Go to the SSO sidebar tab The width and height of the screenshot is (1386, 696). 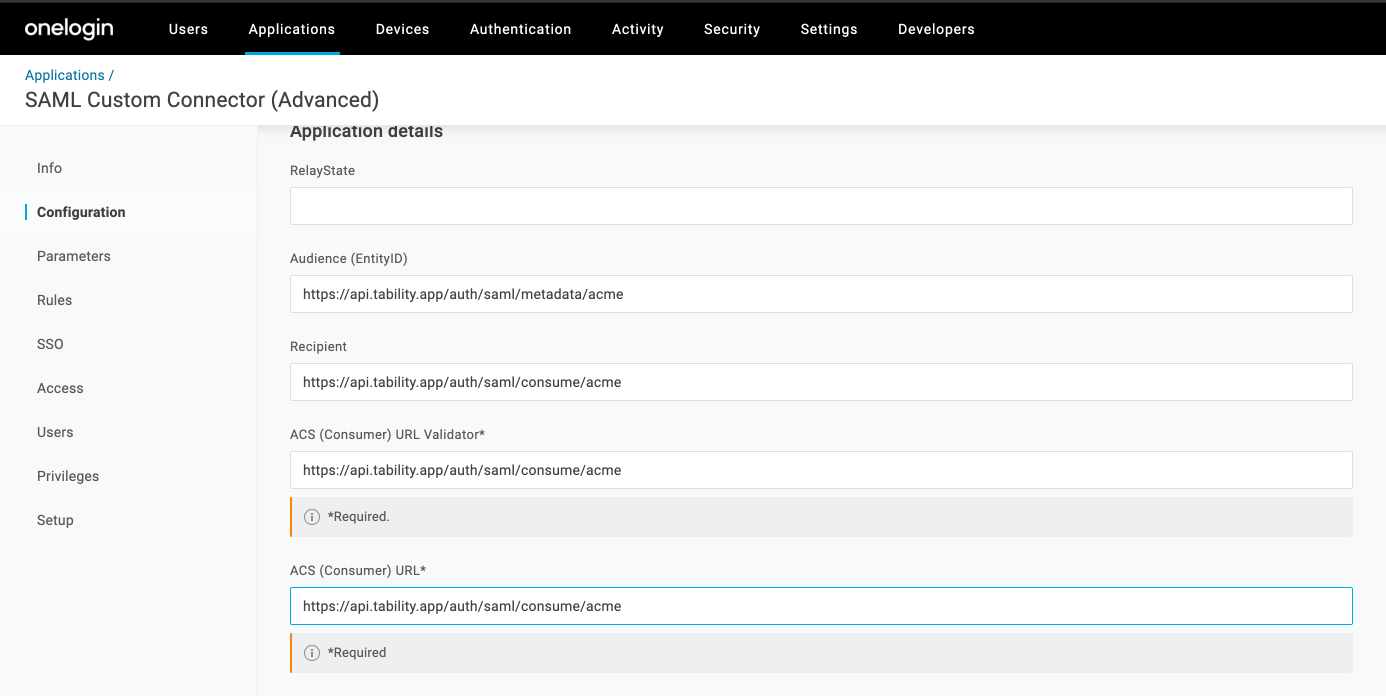[x=50, y=344]
